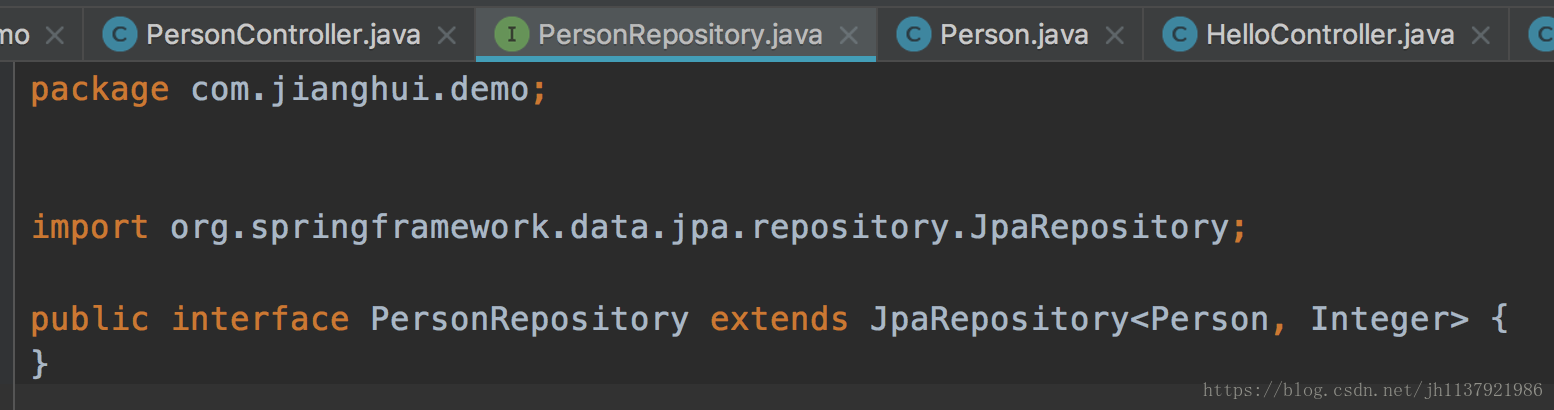Screen dimensions: 1554x410
Task: Close the PersonRepository.java tab
Action: click(848, 36)
